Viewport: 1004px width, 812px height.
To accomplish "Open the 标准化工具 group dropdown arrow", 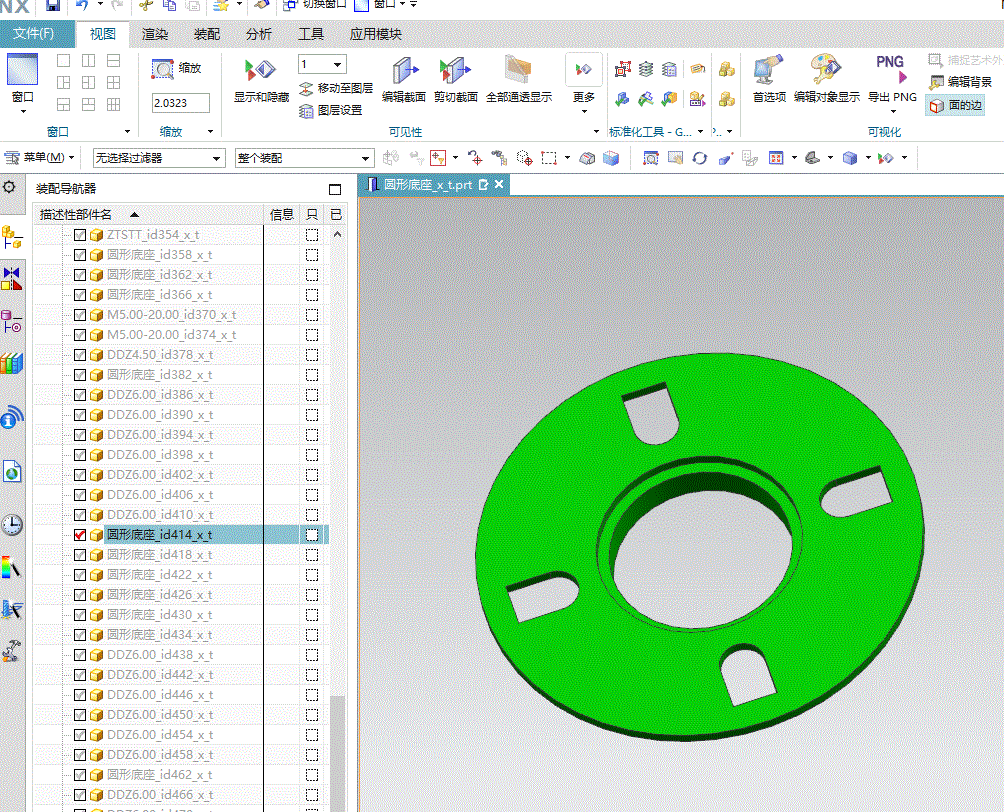I will coord(700,132).
